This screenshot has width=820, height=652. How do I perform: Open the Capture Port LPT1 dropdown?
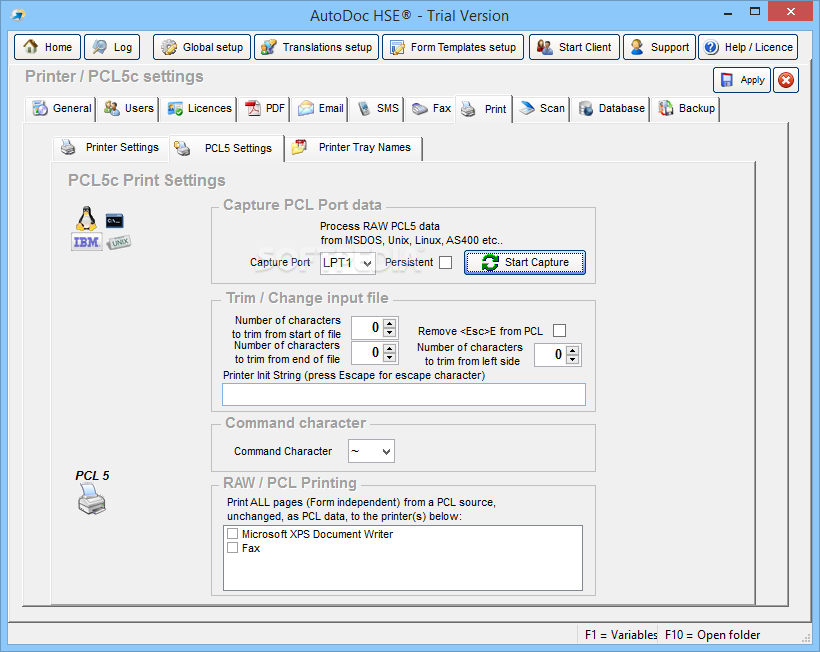[348, 262]
